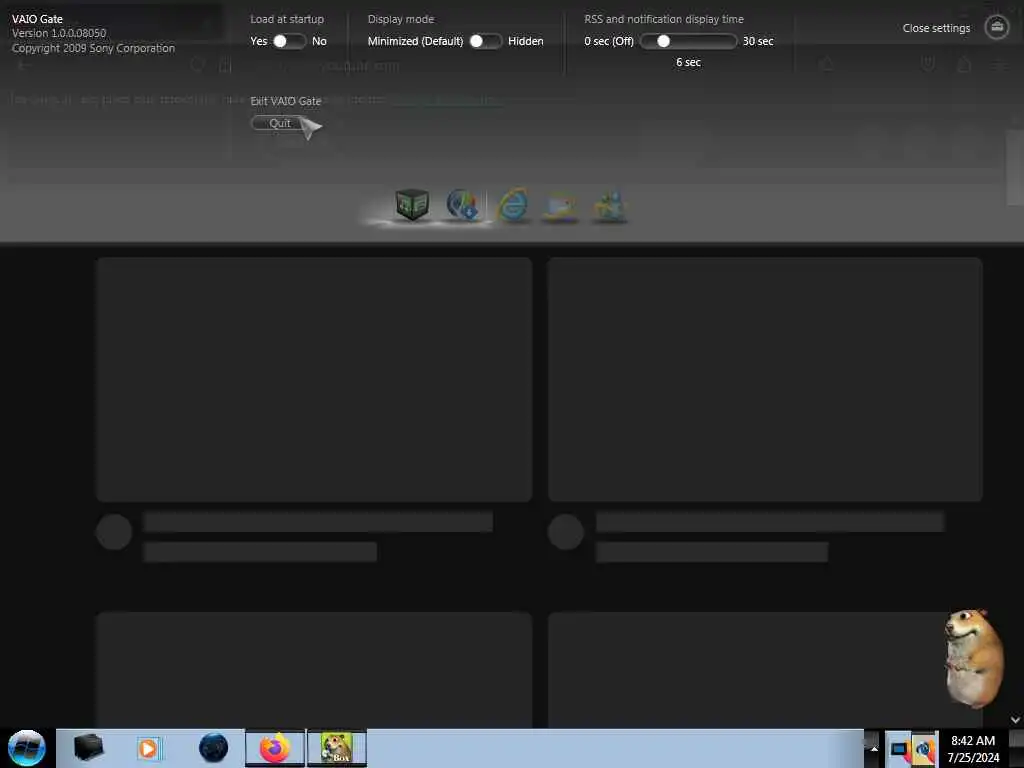Click the '0 sec (Off)' label
Screen dimensions: 1024x768
pyautogui.click(x=609, y=41)
